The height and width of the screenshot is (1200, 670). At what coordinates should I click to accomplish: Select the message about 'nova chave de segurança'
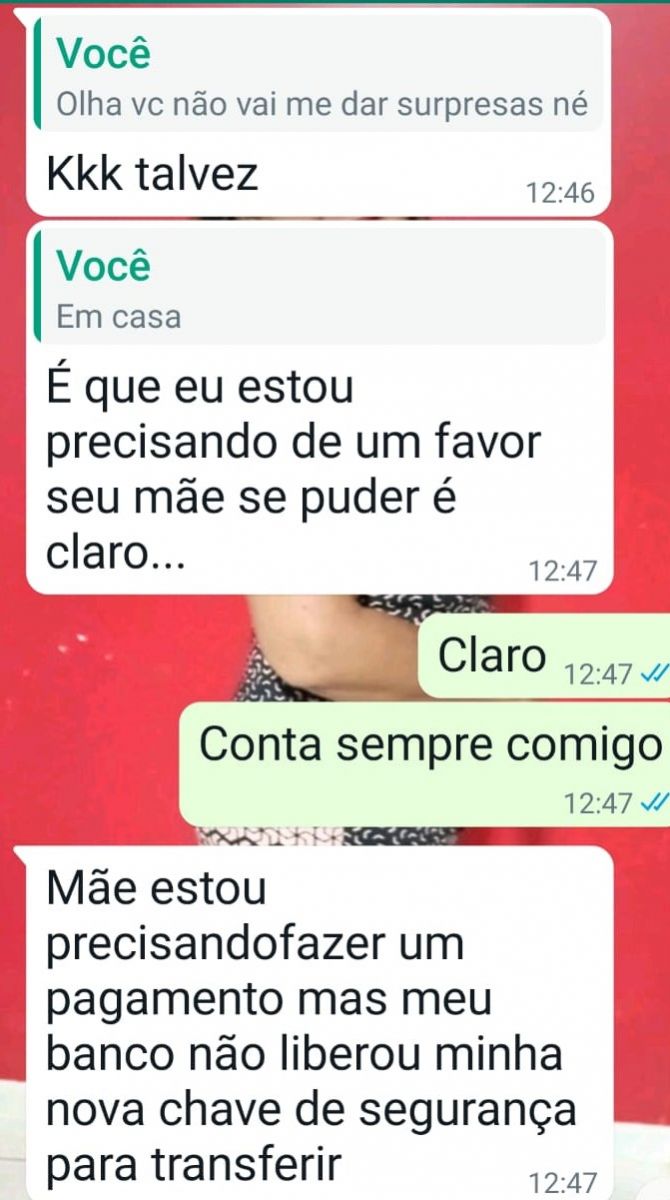[318, 1023]
